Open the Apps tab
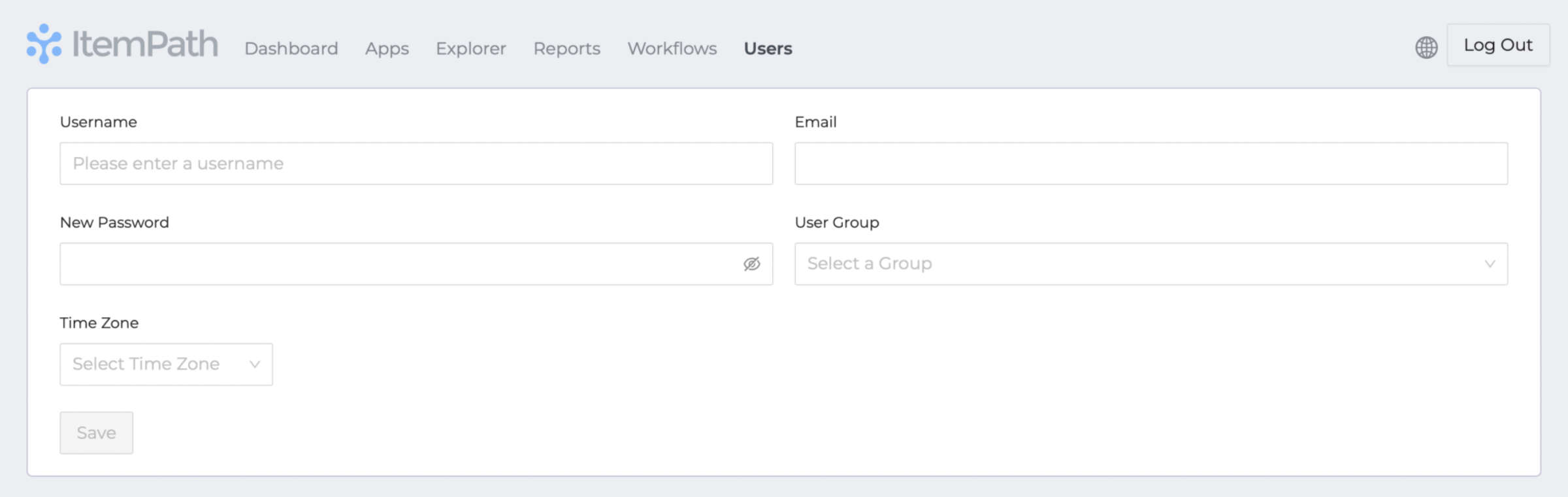Viewport: 1568px width, 497px height. pyautogui.click(x=387, y=49)
